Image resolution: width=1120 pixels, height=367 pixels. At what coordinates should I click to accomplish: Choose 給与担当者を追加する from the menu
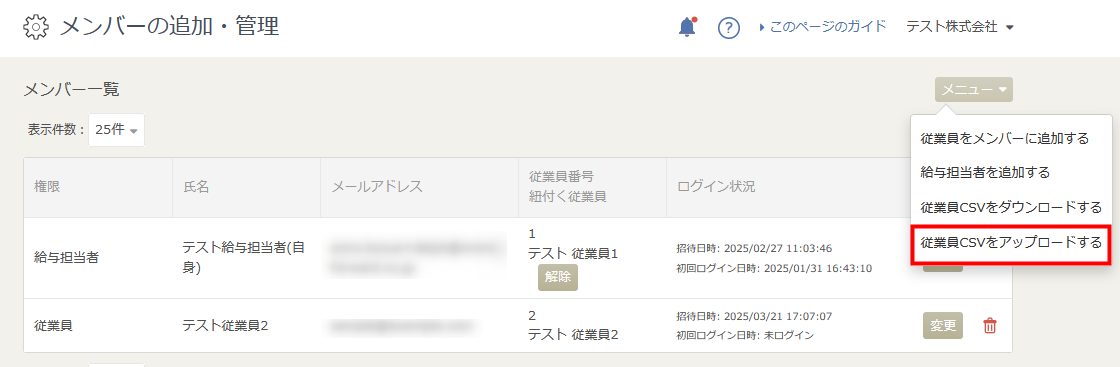click(x=985, y=172)
